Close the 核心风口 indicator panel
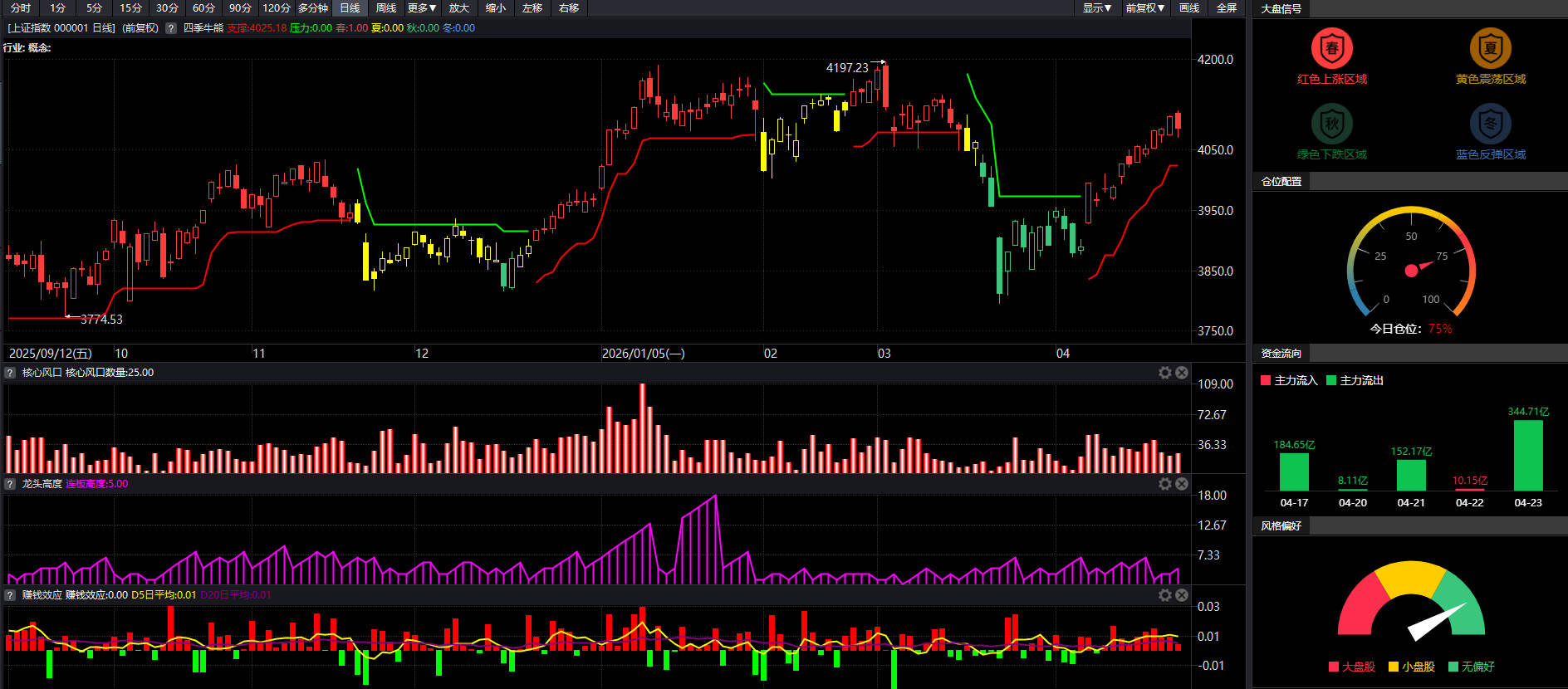 1182,373
